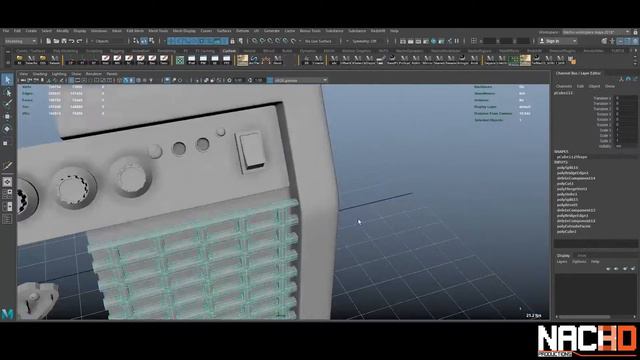Activate the Move tool in the toolbox
This screenshot has width=640, height=360.
point(7,117)
